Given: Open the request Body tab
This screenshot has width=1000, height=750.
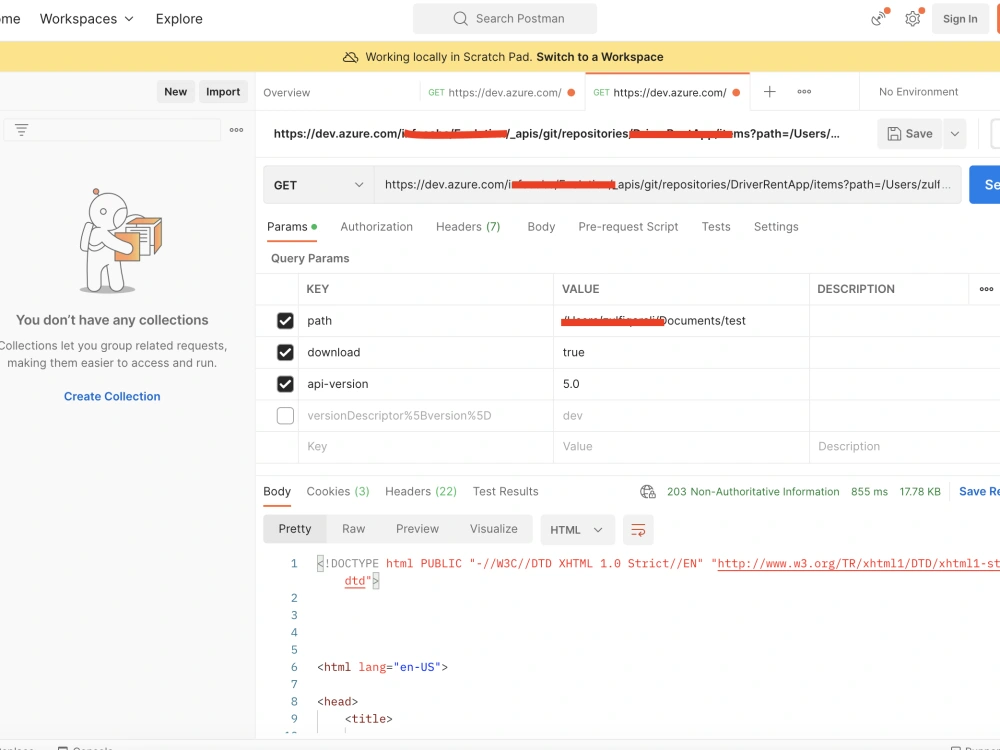Looking at the screenshot, I should click(x=541, y=227).
